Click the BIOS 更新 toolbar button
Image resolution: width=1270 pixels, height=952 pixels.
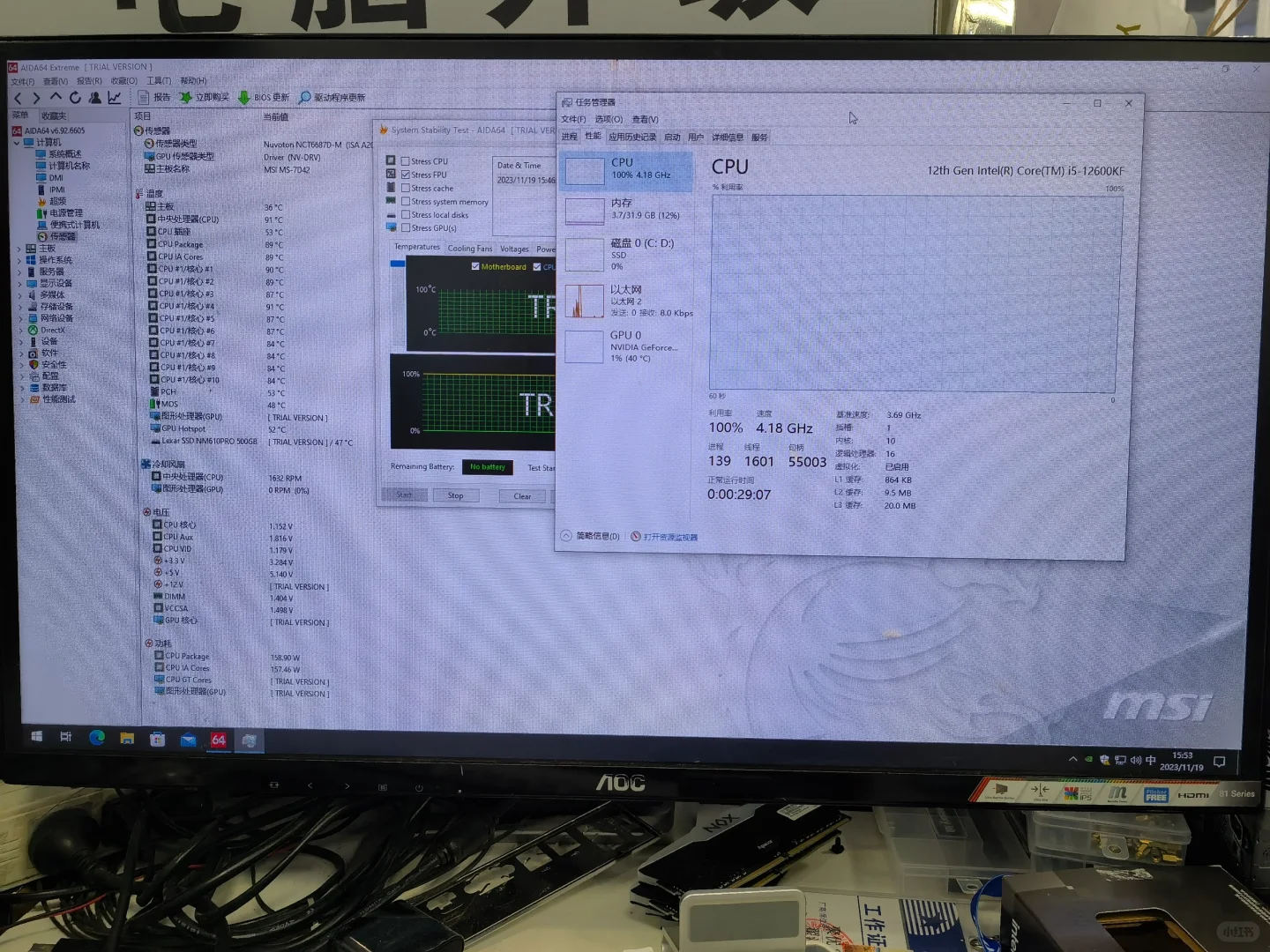click(264, 98)
